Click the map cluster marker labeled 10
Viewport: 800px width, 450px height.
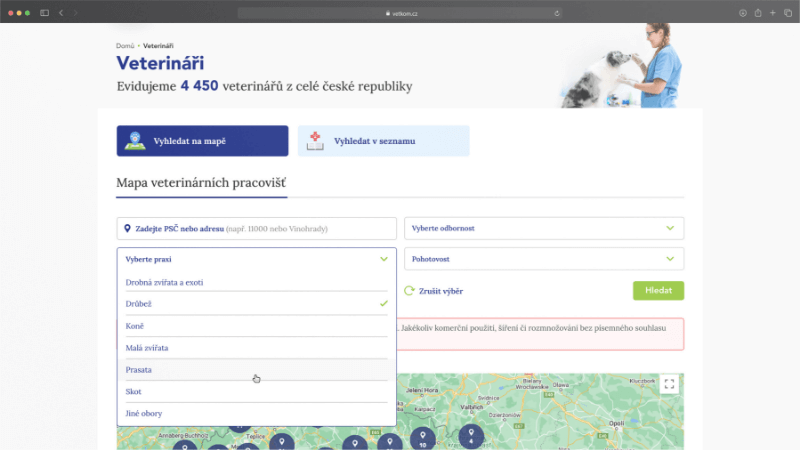point(423,437)
